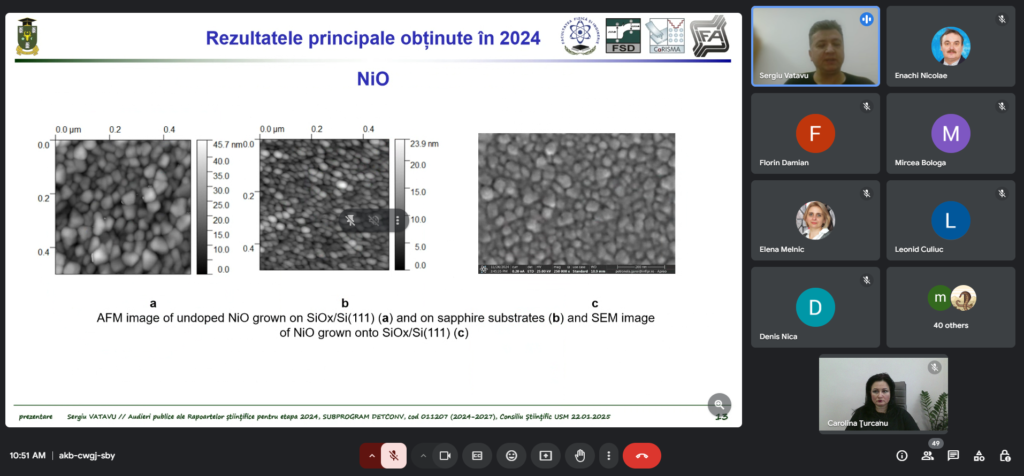Expand video settings arrow beside camera
The width and height of the screenshot is (1024, 476).
[x=423, y=455]
